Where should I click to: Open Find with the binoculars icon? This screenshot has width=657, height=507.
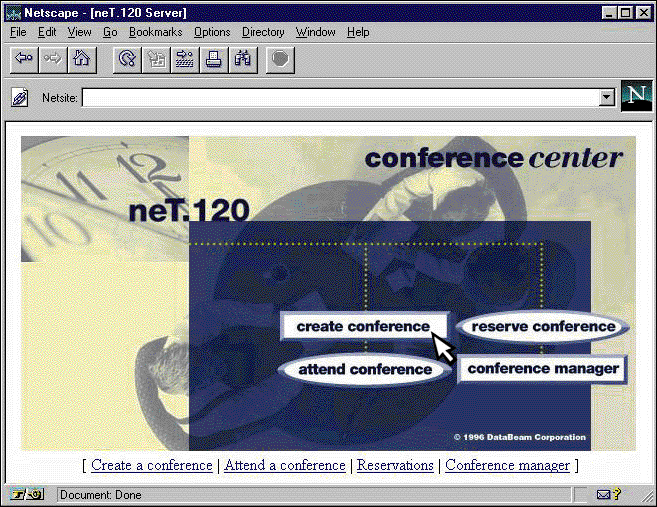243,59
